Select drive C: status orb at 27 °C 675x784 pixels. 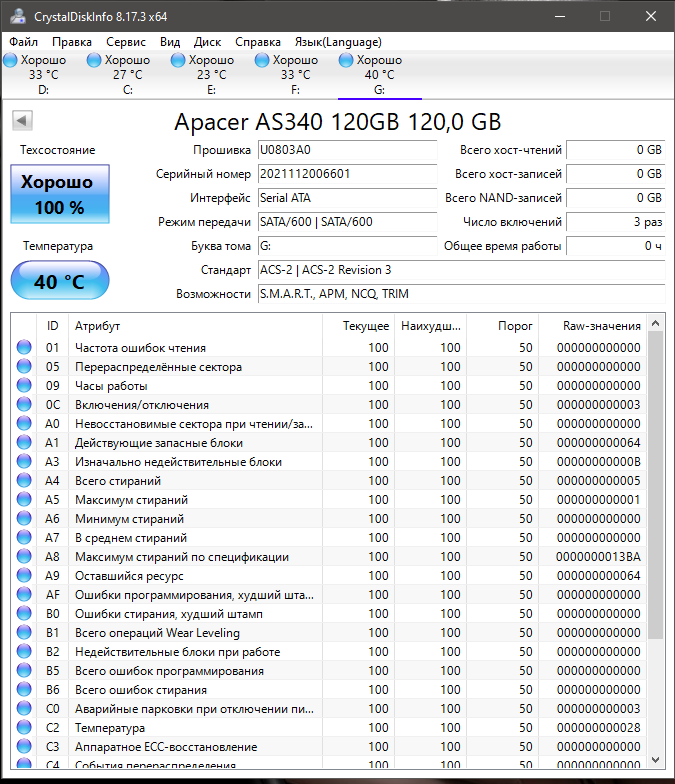[94, 60]
